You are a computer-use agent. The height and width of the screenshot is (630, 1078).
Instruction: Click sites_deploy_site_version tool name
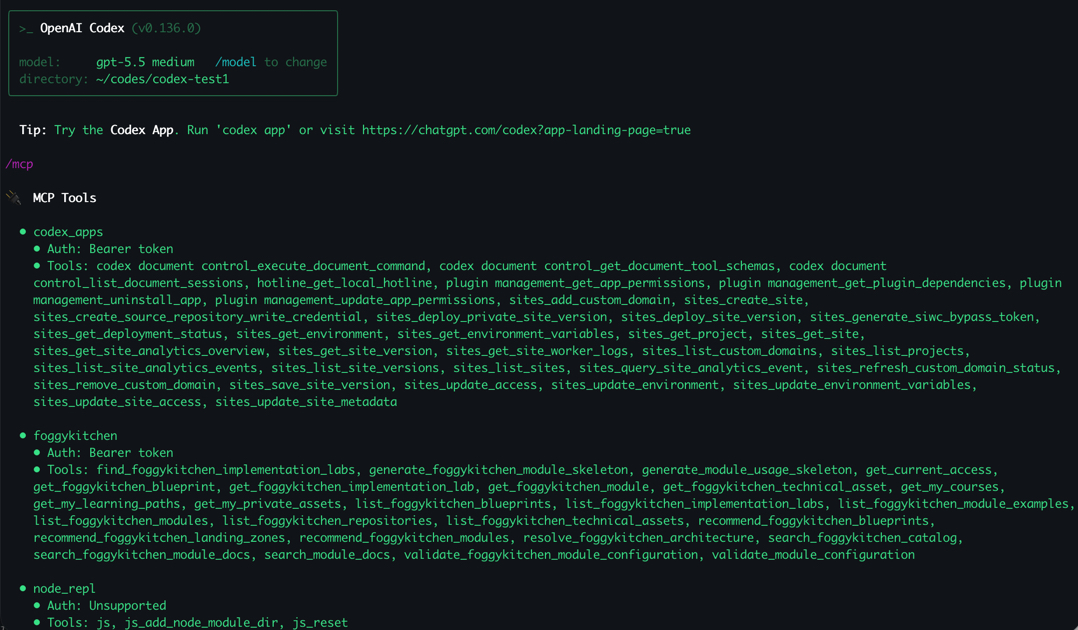pyautogui.click(x=708, y=316)
